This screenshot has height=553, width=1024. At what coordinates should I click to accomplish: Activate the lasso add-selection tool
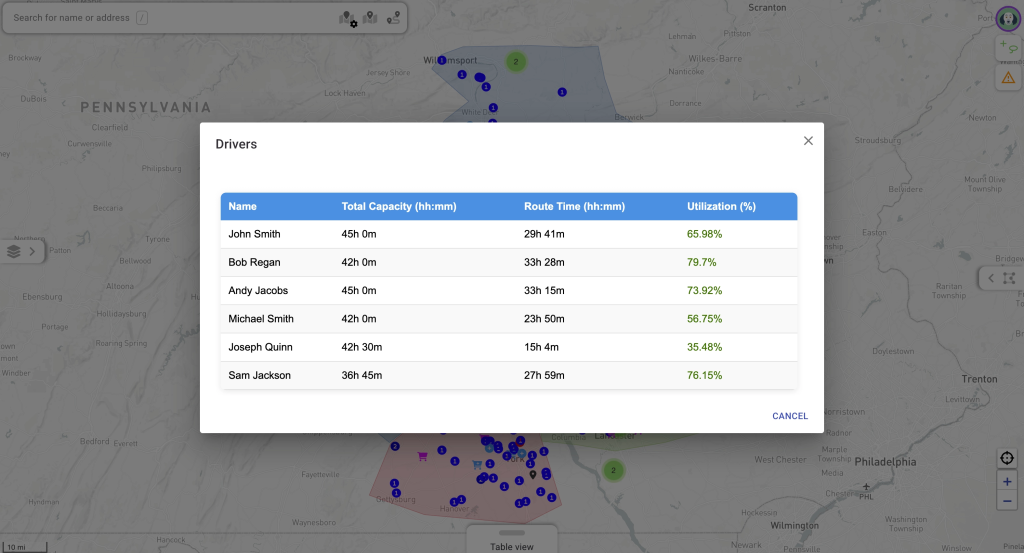1008,48
